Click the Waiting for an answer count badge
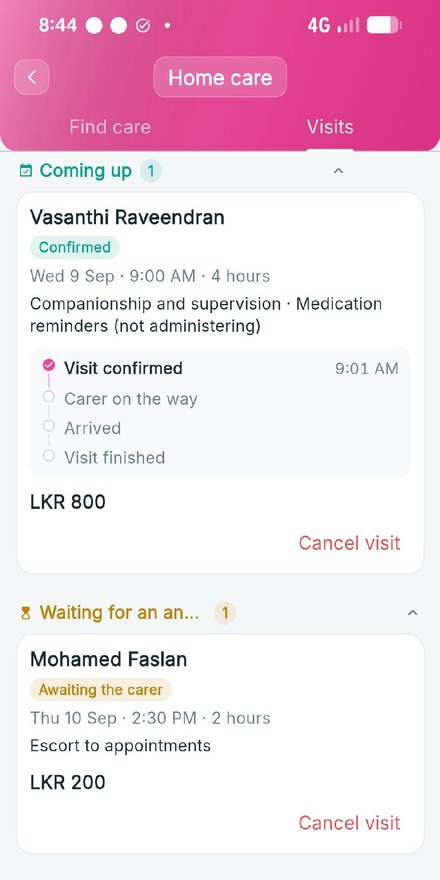The height and width of the screenshot is (880, 440). (x=225, y=613)
